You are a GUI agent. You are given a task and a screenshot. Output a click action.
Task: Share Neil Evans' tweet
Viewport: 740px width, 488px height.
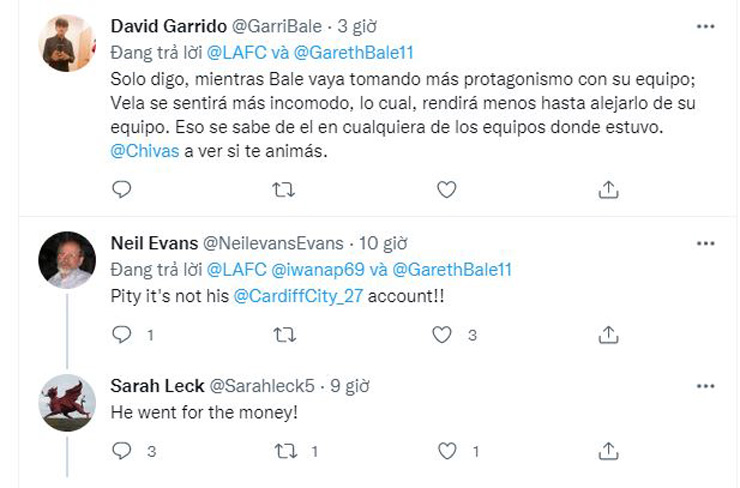[608, 335]
